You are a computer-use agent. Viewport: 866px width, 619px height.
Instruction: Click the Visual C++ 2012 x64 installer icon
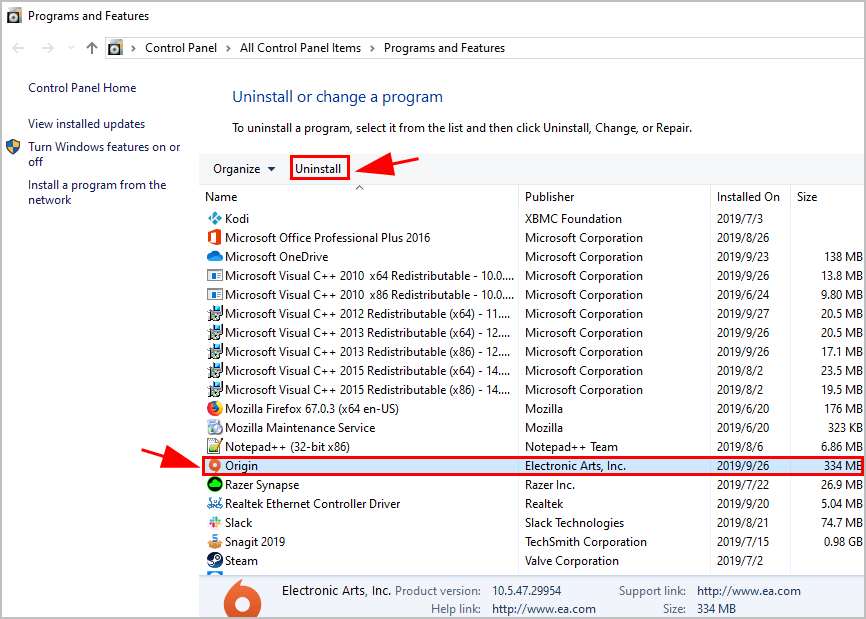[214, 314]
